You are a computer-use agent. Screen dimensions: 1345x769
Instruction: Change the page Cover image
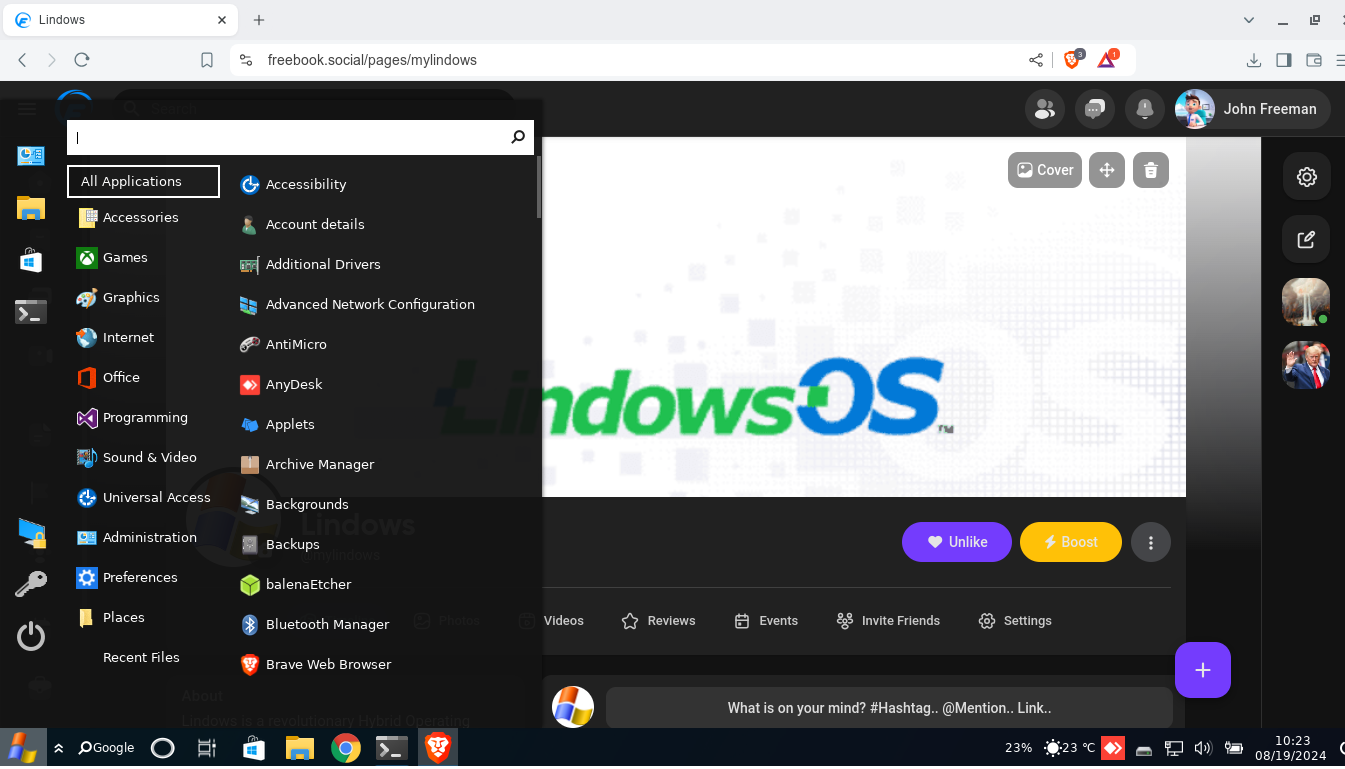tap(1045, 170)
